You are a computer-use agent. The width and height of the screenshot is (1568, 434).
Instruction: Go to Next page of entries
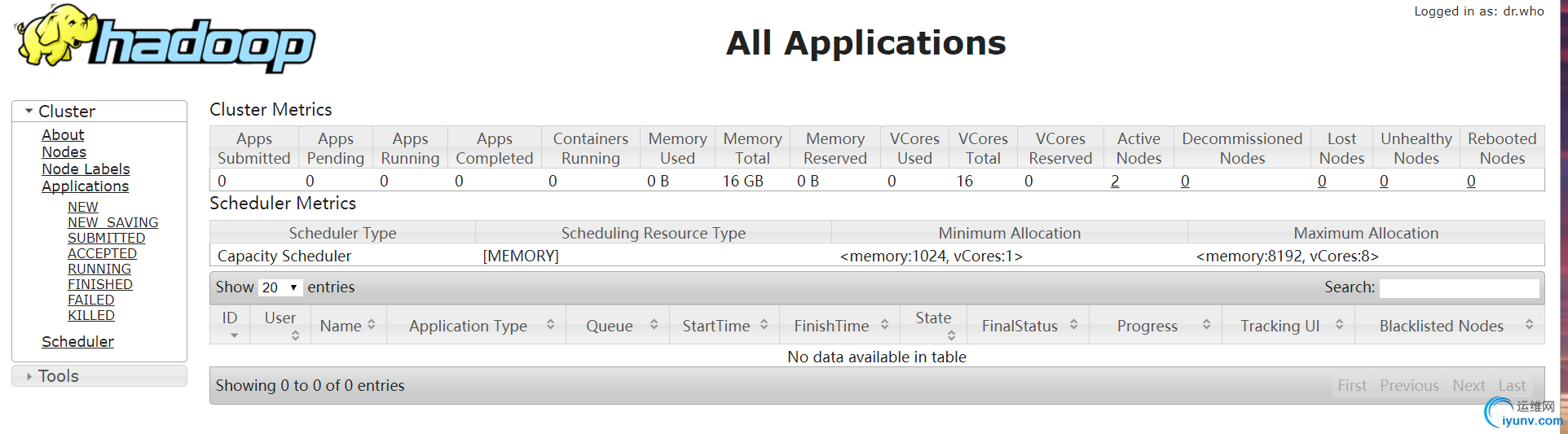(1469, 385)
